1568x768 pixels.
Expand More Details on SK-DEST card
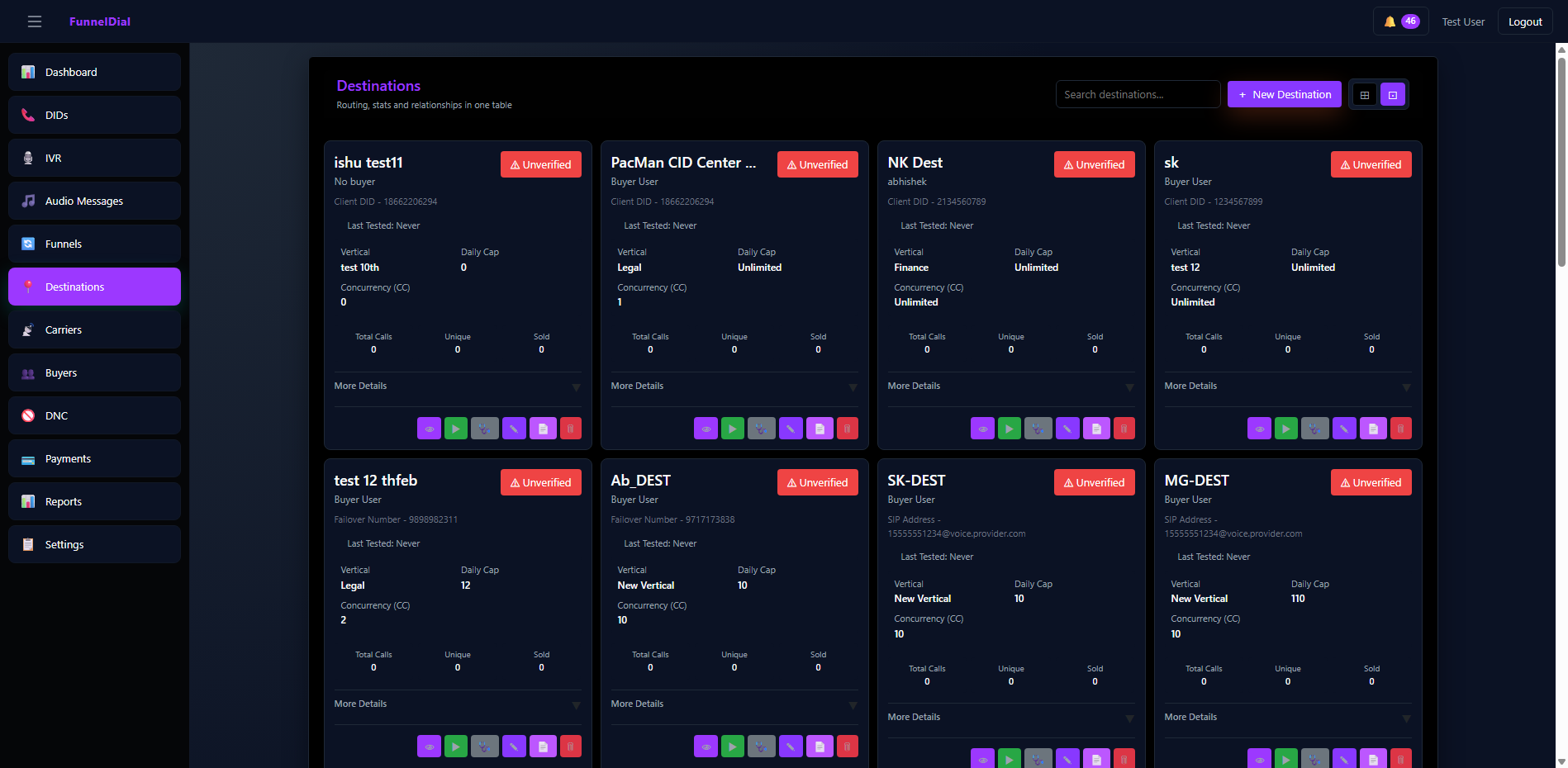point(1010,718)
